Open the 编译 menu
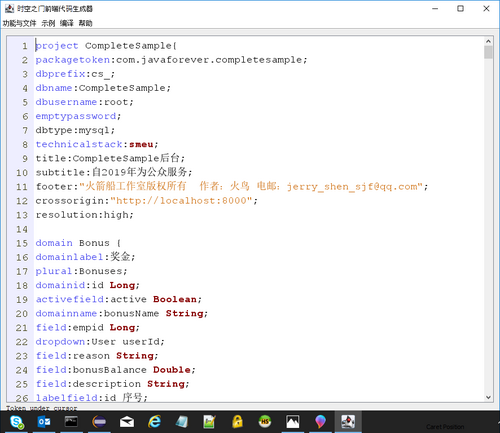The width and height of the screenshot is (500, 433). [67, 23]
